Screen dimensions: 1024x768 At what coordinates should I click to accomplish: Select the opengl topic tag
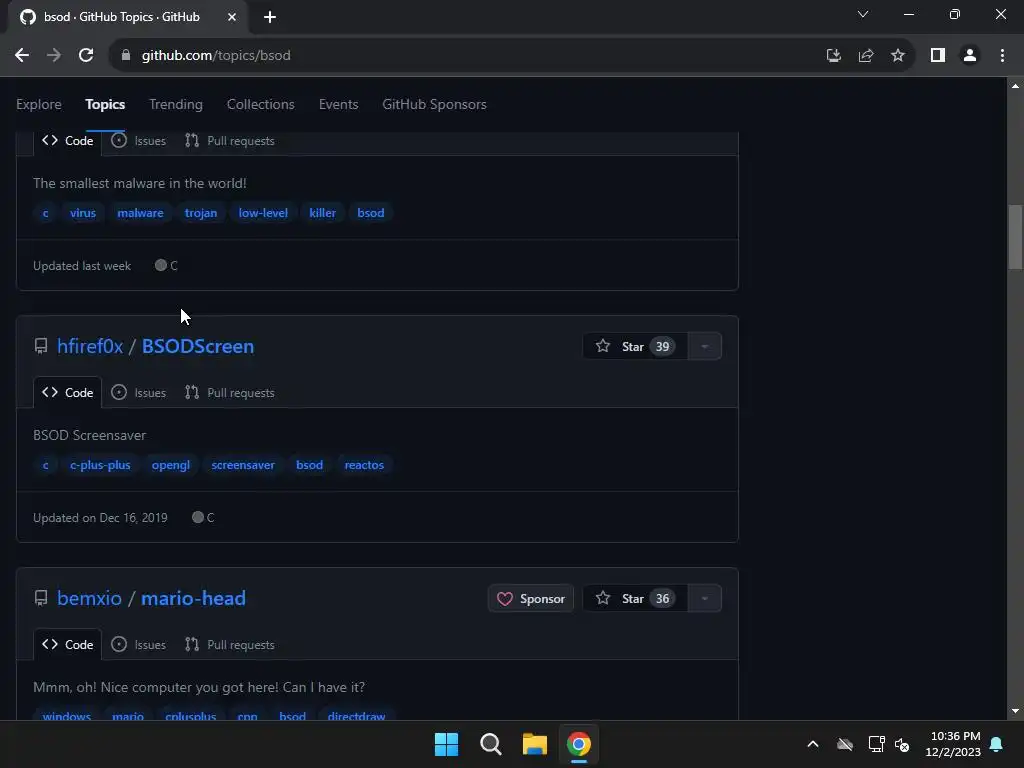click(170, 465)
